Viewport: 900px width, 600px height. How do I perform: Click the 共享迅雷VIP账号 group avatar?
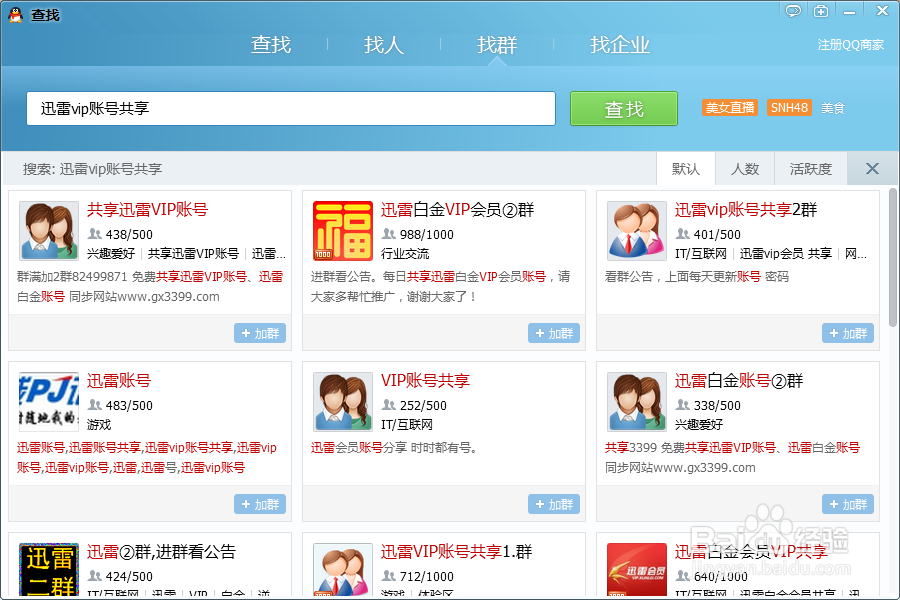[48, 230]
